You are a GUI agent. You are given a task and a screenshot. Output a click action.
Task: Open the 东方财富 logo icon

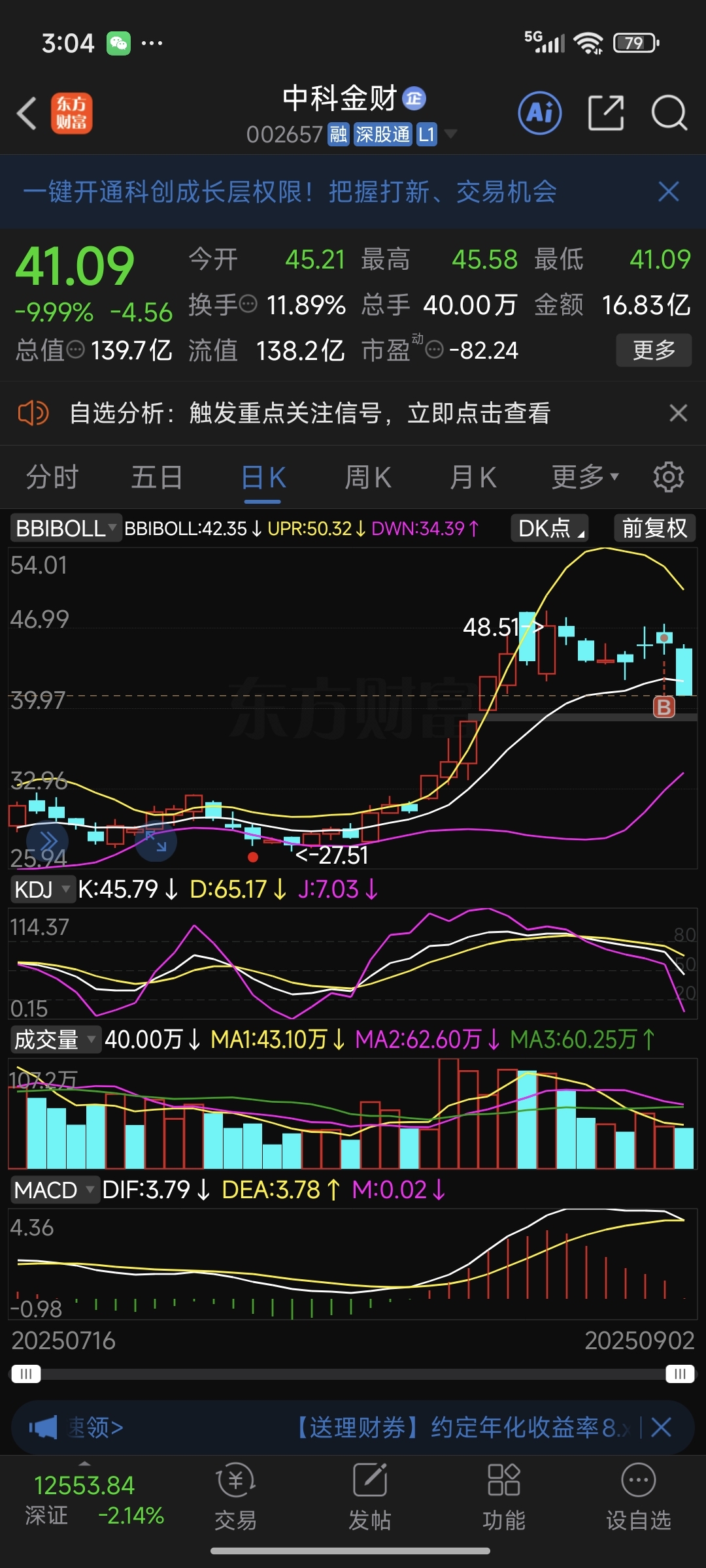[72, 113]
